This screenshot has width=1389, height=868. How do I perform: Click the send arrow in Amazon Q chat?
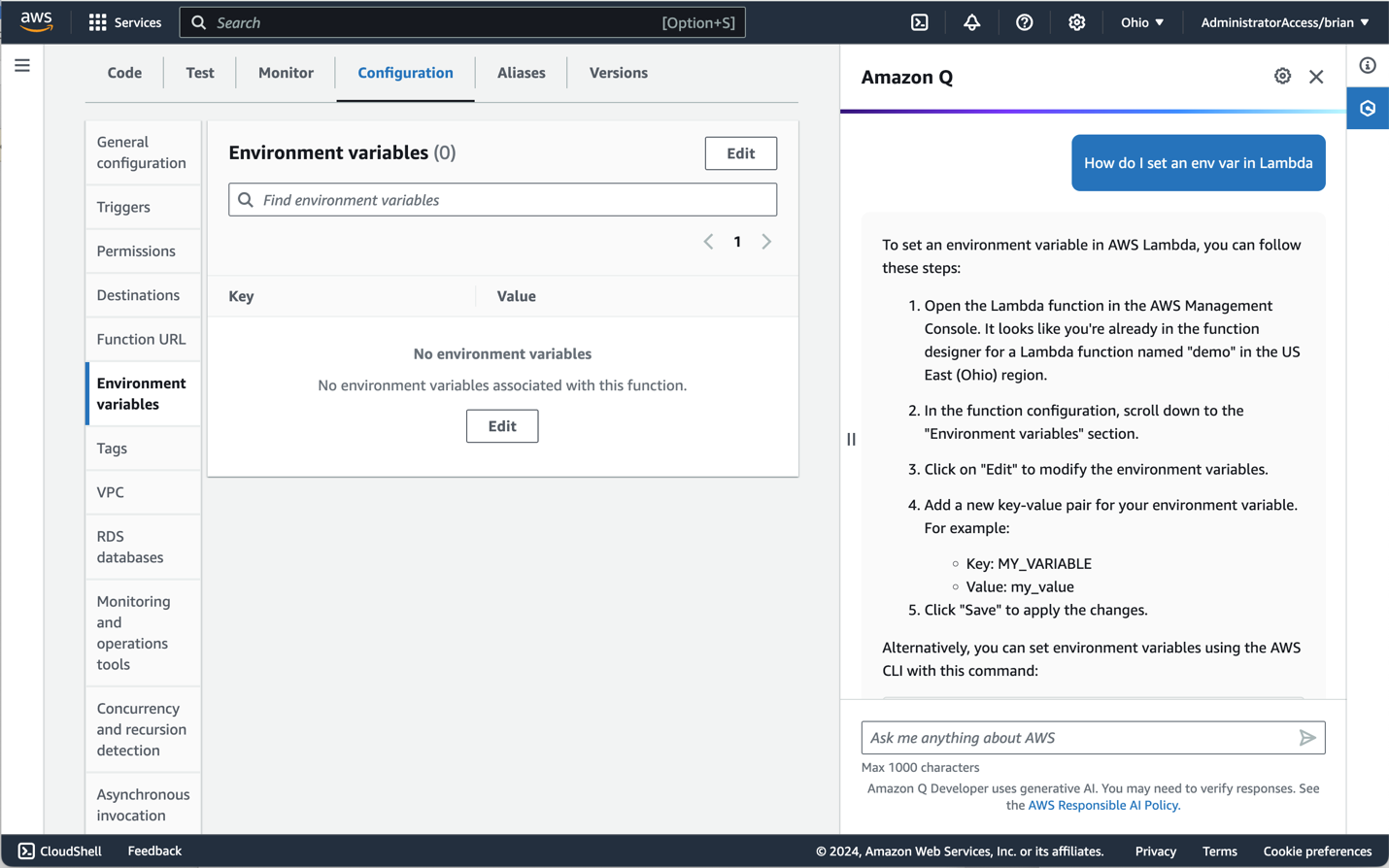coord(1307,737)
